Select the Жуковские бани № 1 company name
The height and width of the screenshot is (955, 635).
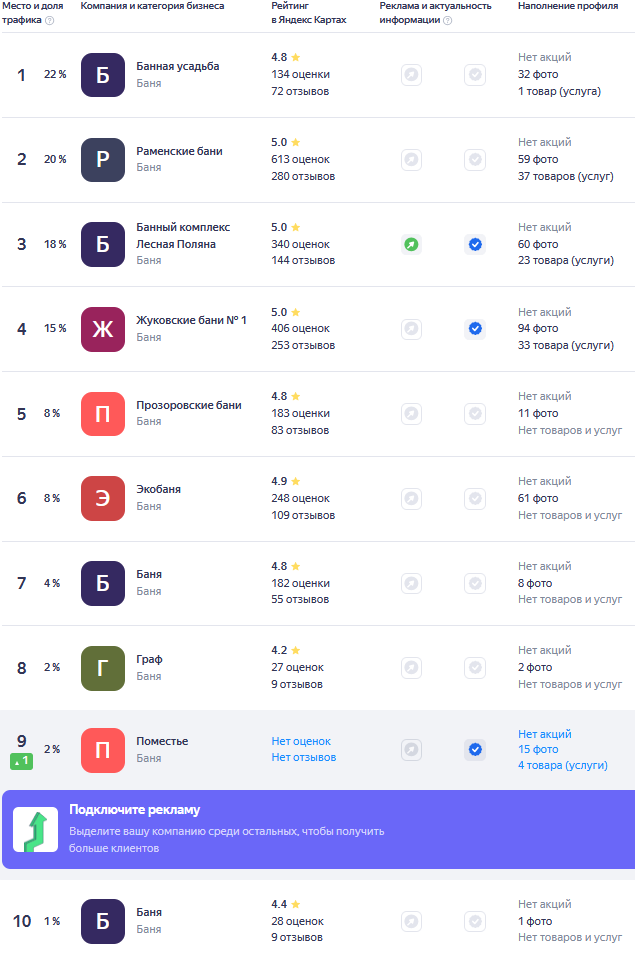(191, 320)
